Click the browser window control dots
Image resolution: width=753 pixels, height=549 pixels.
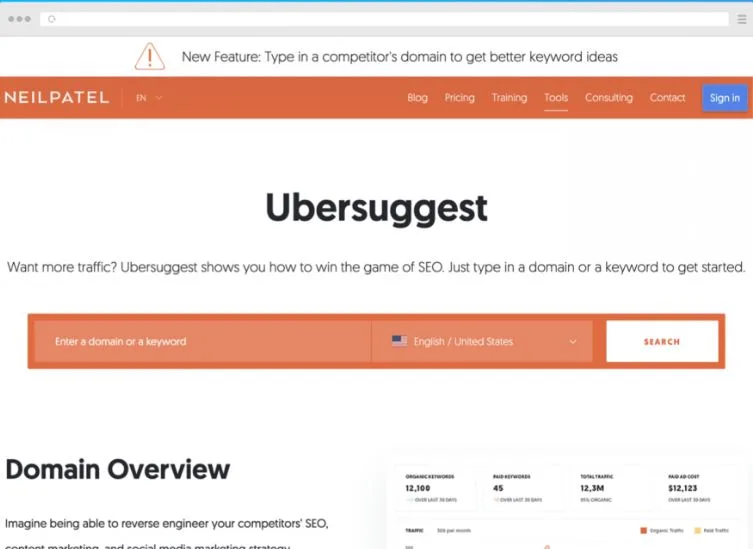click(20, 19)
